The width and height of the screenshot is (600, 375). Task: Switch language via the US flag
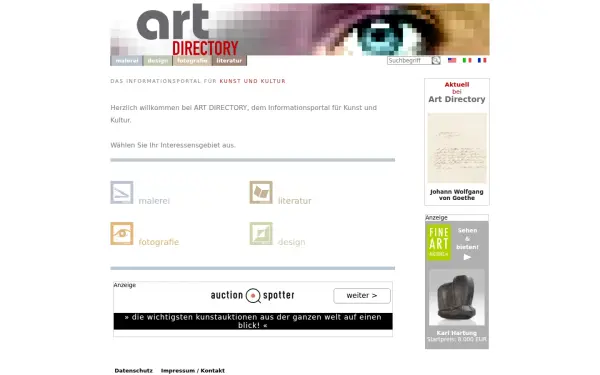pos(452,60)
